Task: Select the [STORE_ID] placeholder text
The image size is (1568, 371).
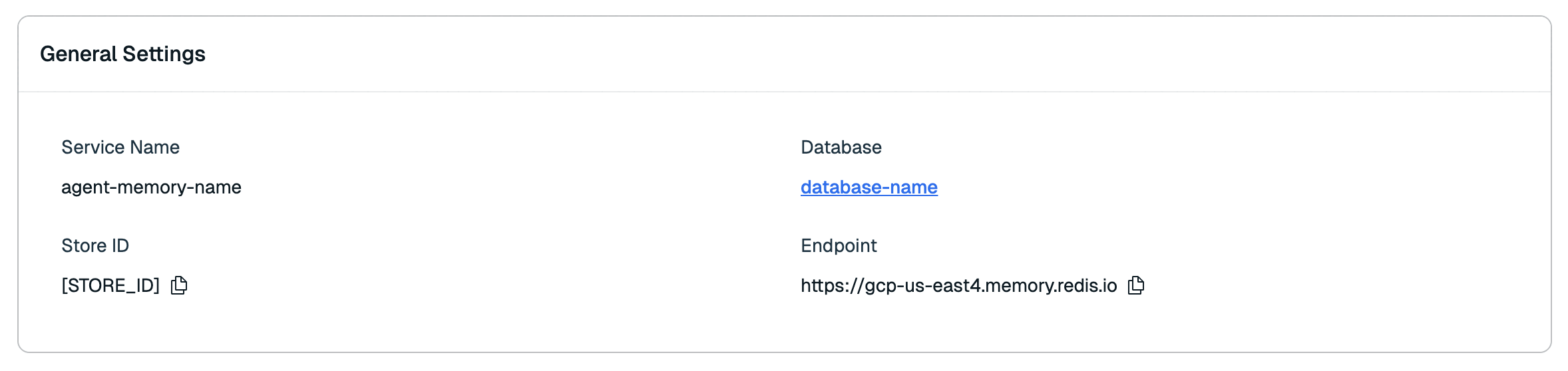Action: (110, 285)
